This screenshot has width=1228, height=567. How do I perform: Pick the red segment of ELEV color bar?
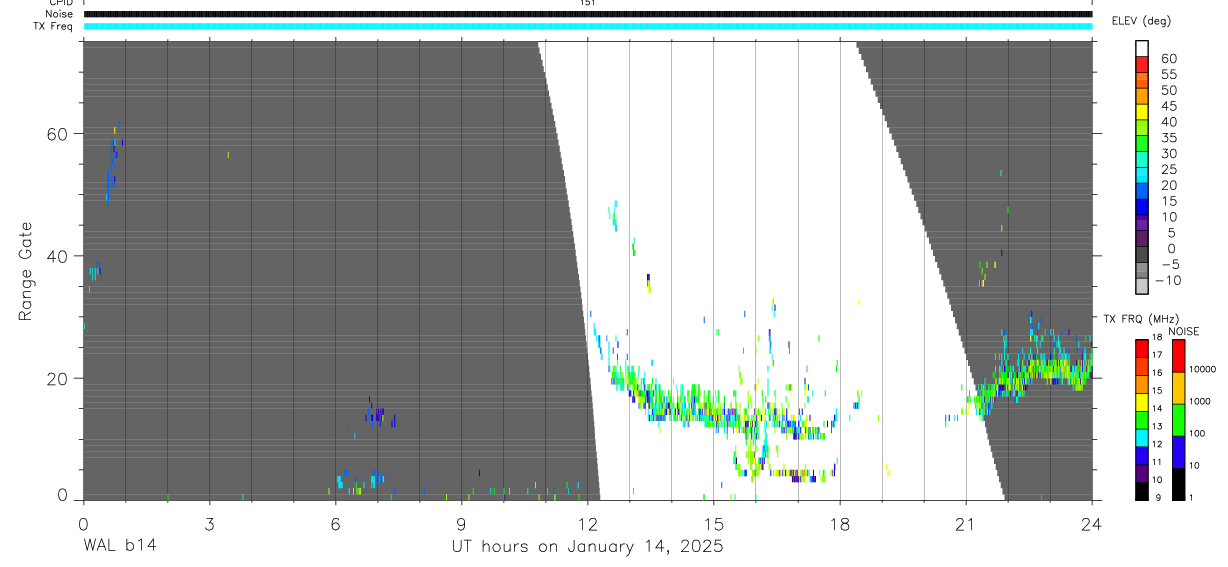pyautogui.click(x=1142, y=64)
